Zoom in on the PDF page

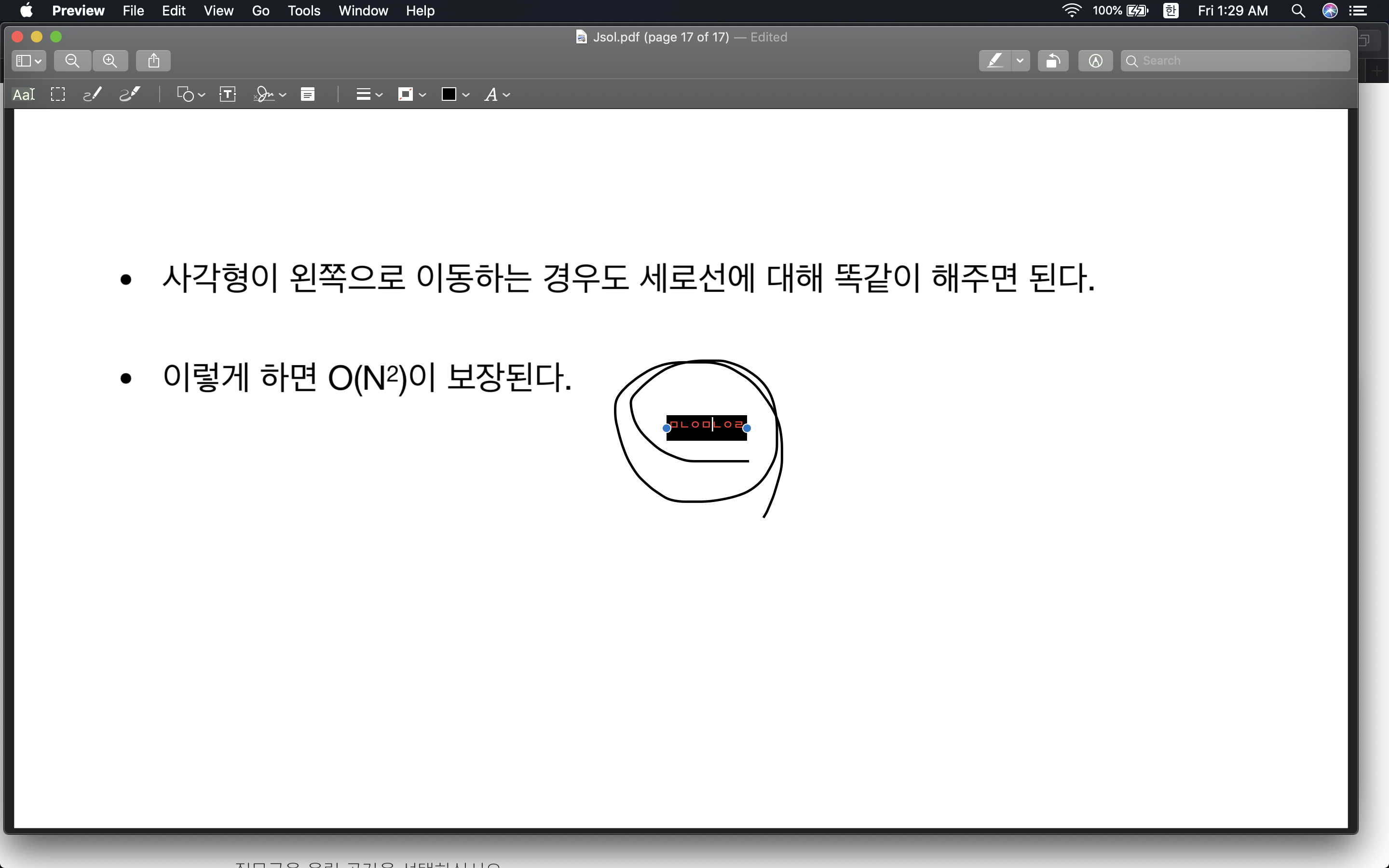[110, 61]
